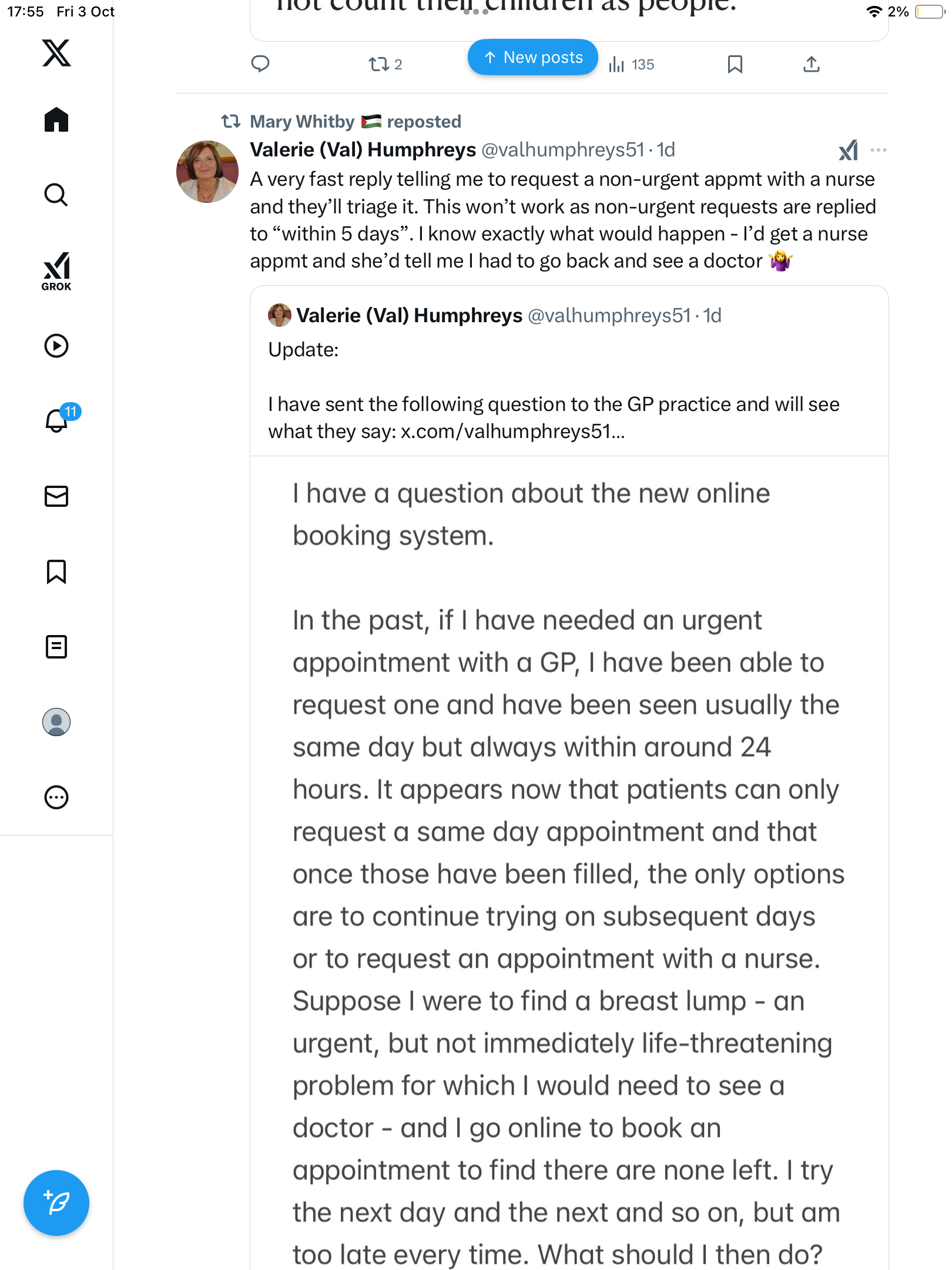Viewport: 952px width, 1270px height.
Task: Open the video play tab icon
Action: click(x=56, y=346)
